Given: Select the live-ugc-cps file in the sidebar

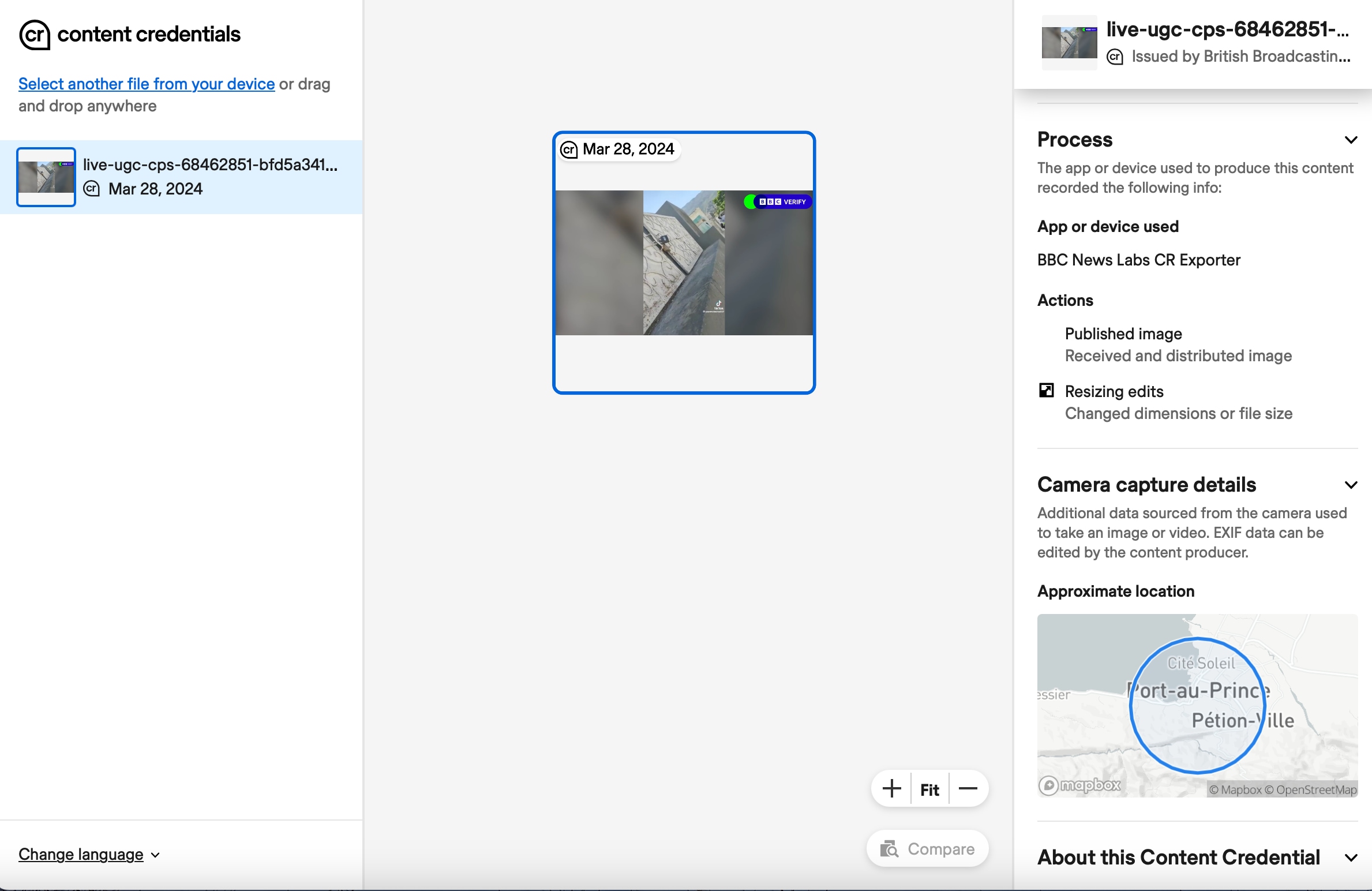Looking at the screenshot, I should click(181, 178).
